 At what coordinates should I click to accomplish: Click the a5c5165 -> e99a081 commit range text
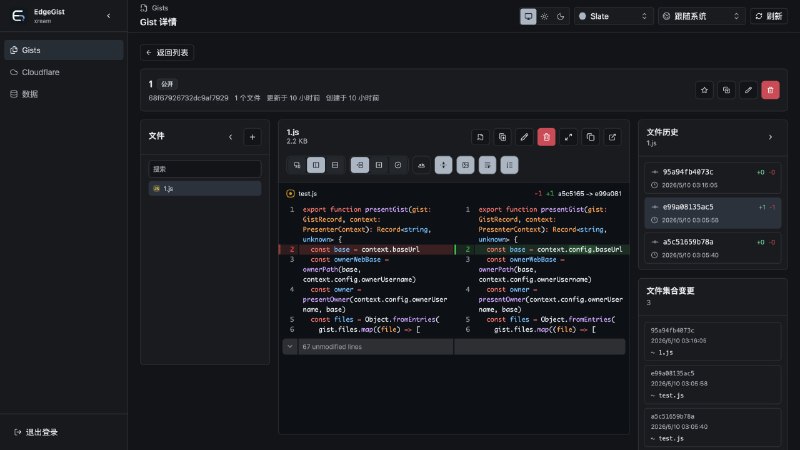click(589, 194)
